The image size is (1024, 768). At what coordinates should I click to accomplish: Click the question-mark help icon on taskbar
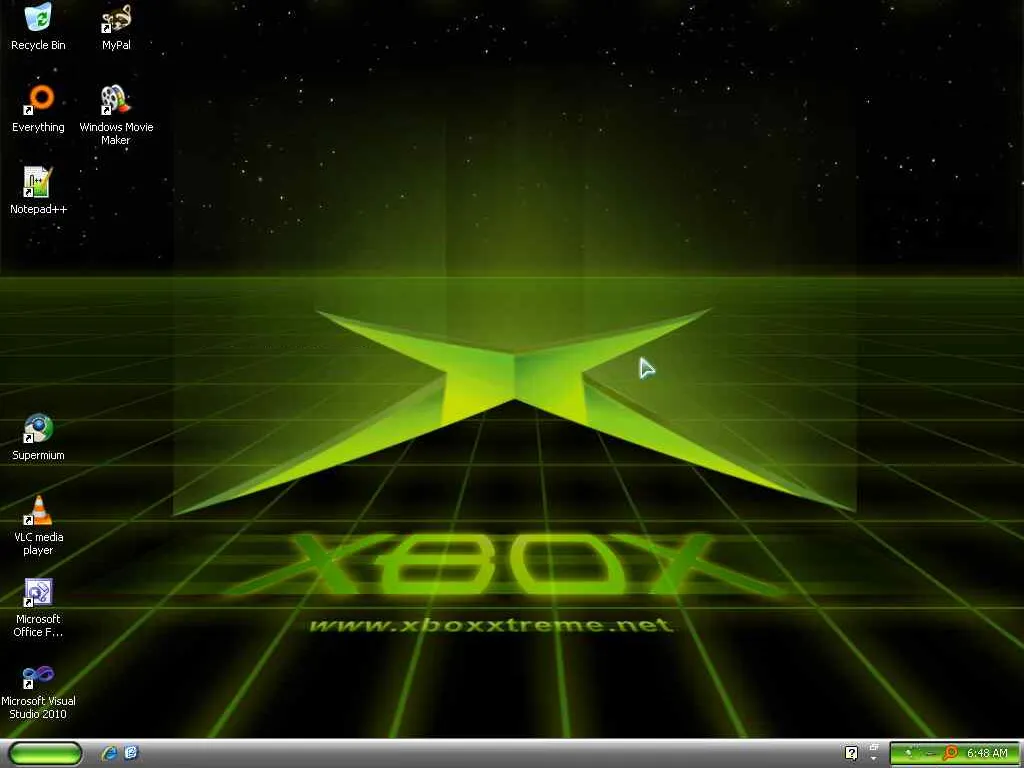pyautogui.click(x=851, y=753)
